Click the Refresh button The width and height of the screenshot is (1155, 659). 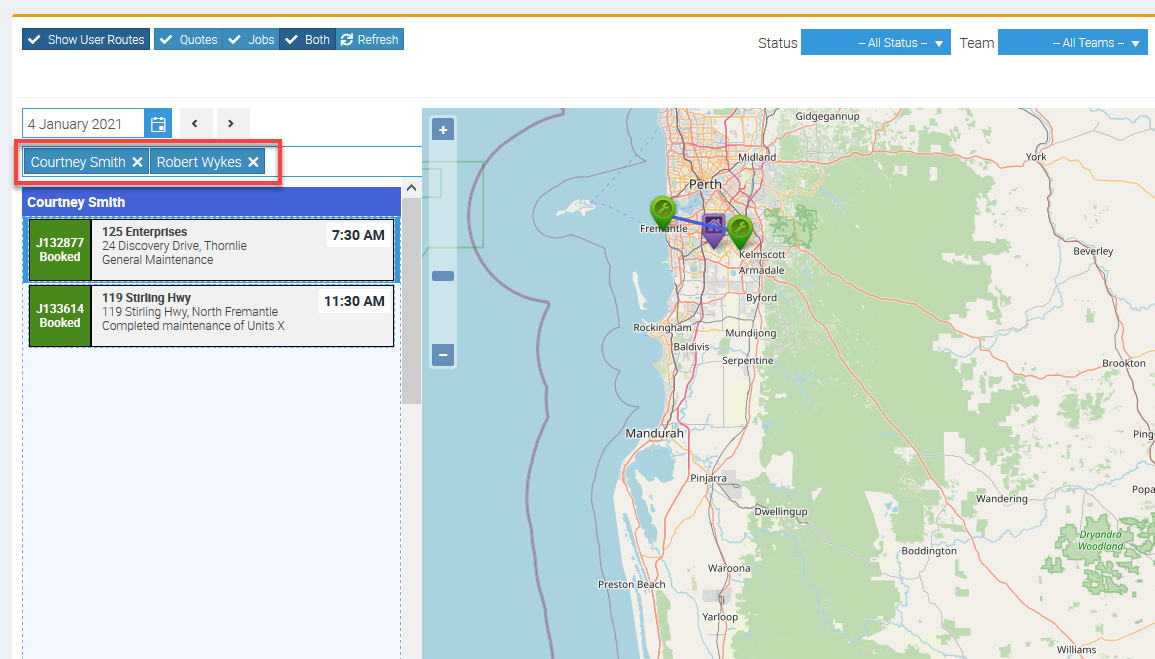[x=369, y=40]
